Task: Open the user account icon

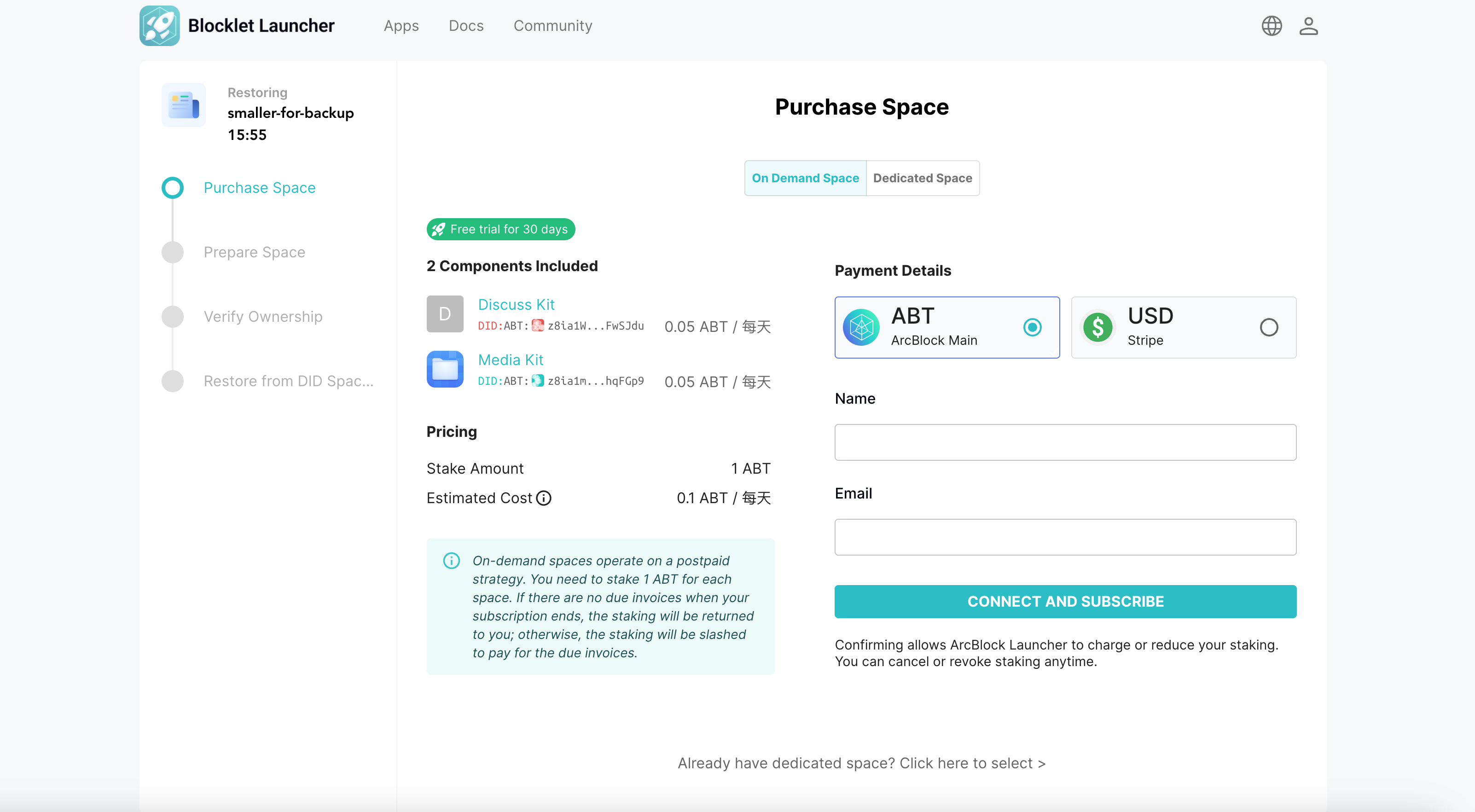Action: (1308, 26)
